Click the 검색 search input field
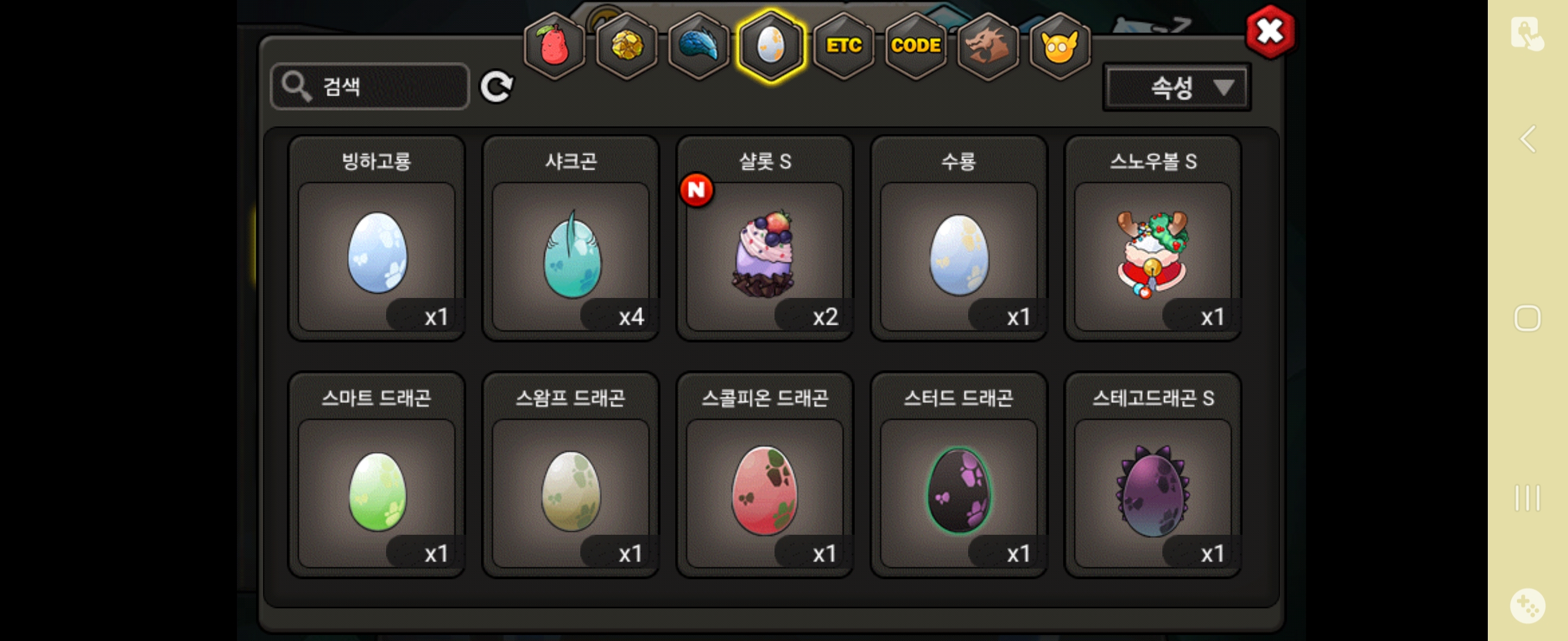Viewport: 1568px width, 641px height. tap(370, 87)
